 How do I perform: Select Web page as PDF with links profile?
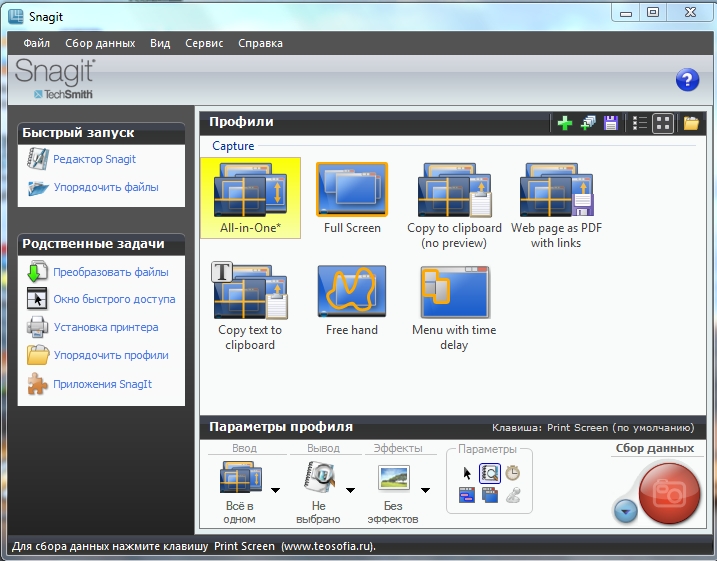tap(556, 205)
